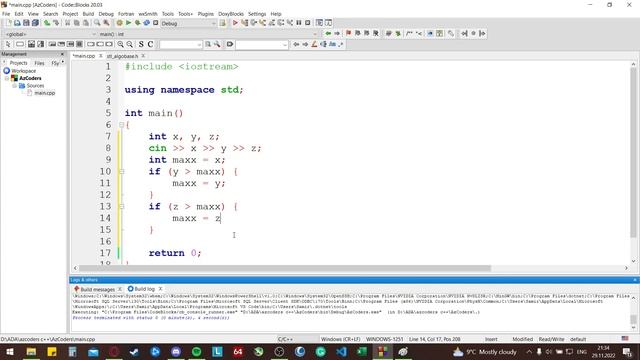640x360 pixels.
Task: Click the Zoom out magnifier icon
Action: click(x=129, y=44)
